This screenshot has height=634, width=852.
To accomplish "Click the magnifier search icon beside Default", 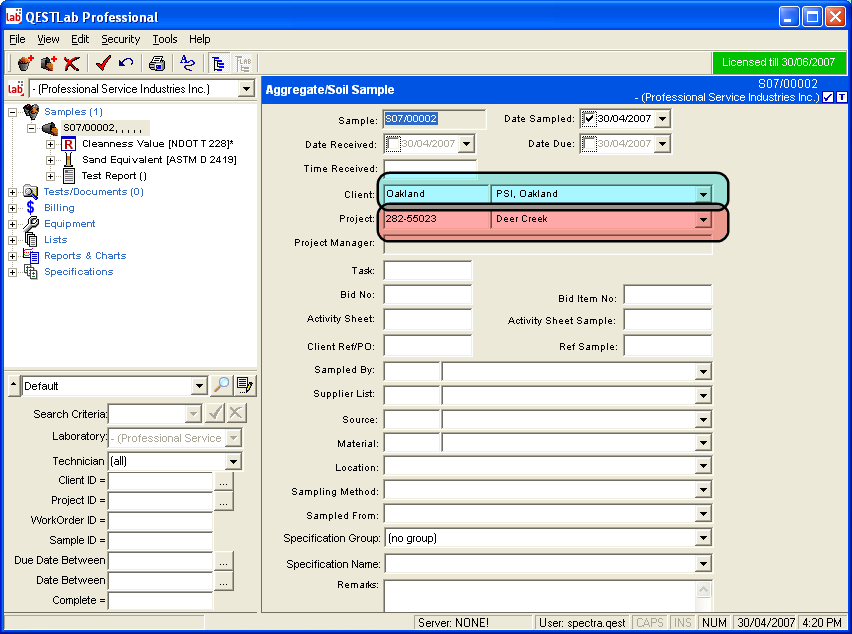I will coord(222,386).
